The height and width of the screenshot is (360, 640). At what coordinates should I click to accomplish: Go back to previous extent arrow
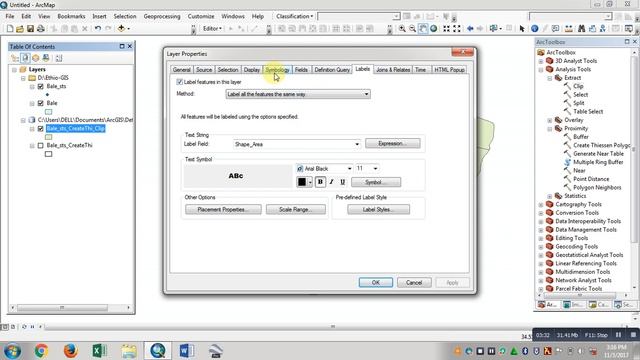tap(470, 29)
